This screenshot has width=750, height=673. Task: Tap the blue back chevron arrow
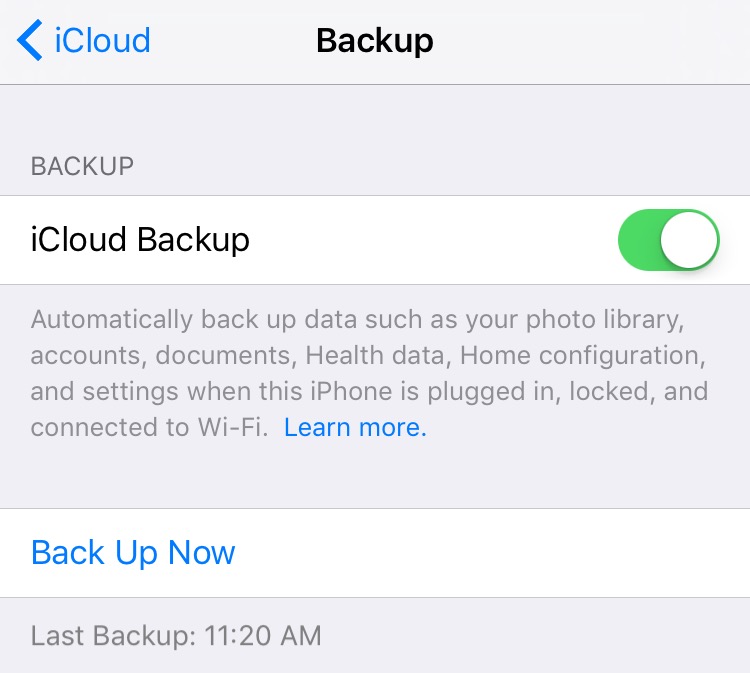[30, 40]
